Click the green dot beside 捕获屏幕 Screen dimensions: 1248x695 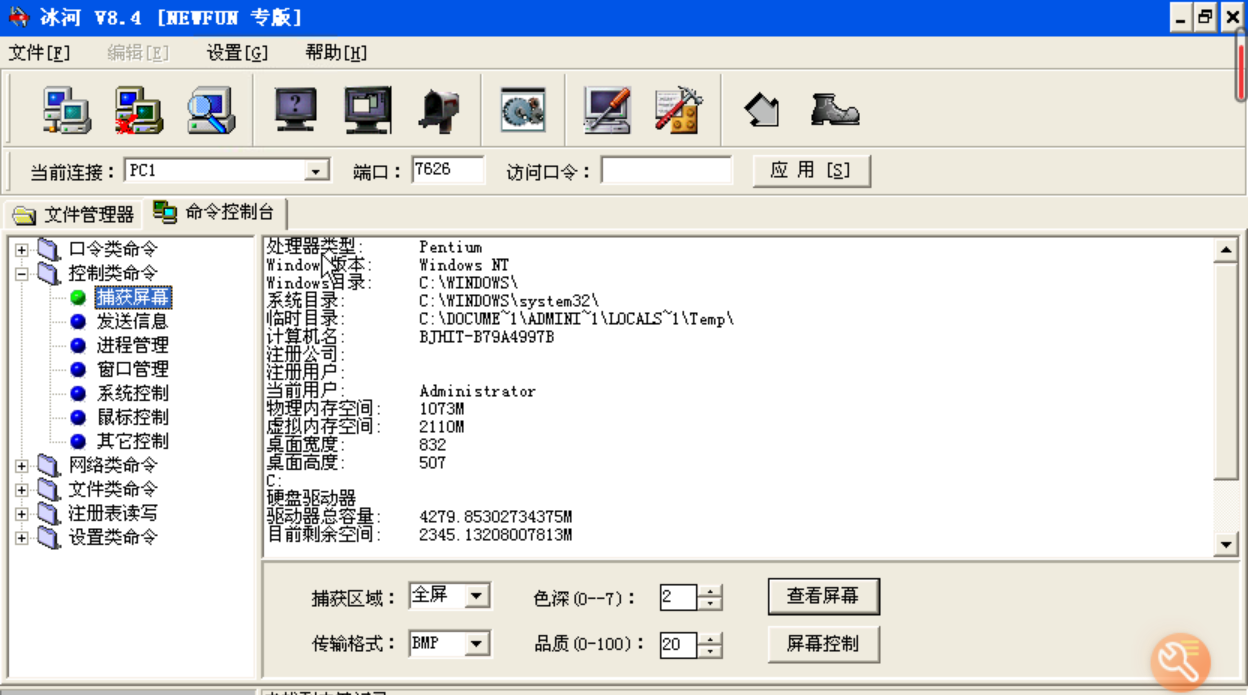pos(78,297)
